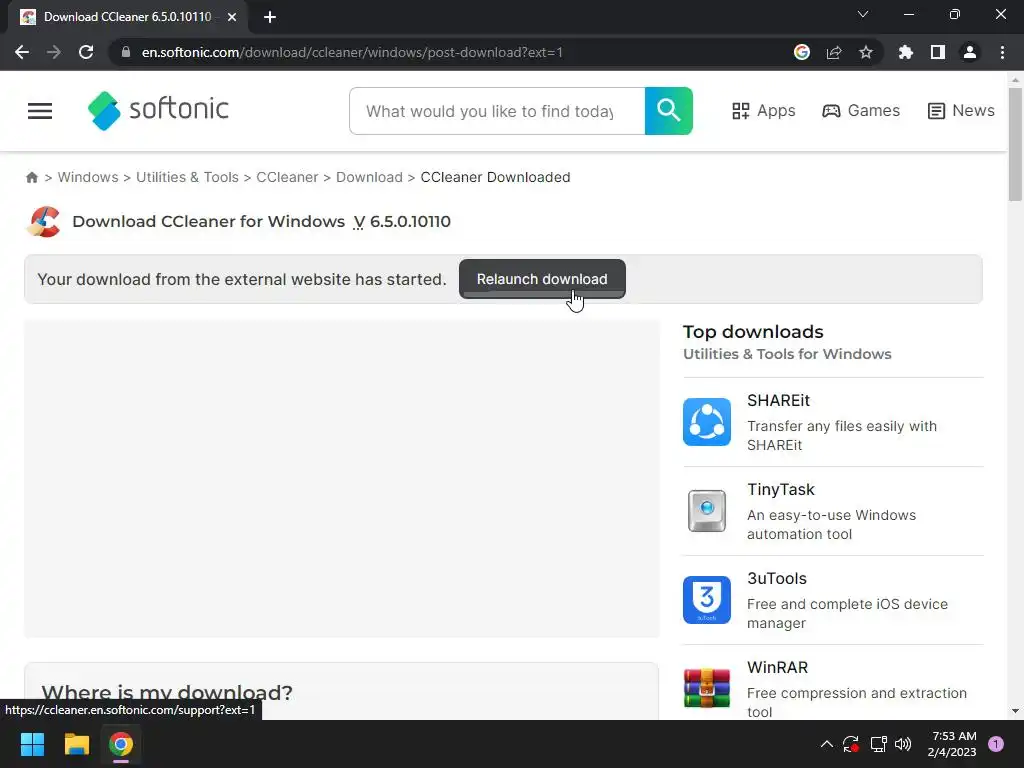Open the 3uTools title link
The image size is (1024, 768).
(x=777, y=579)
